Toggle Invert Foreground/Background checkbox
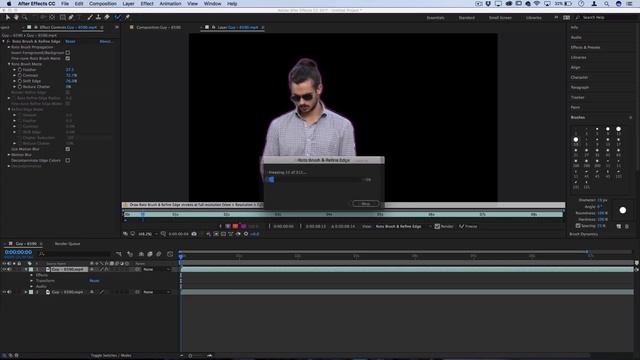Viewport: 640px width, 360px height. tap(68, 53)
